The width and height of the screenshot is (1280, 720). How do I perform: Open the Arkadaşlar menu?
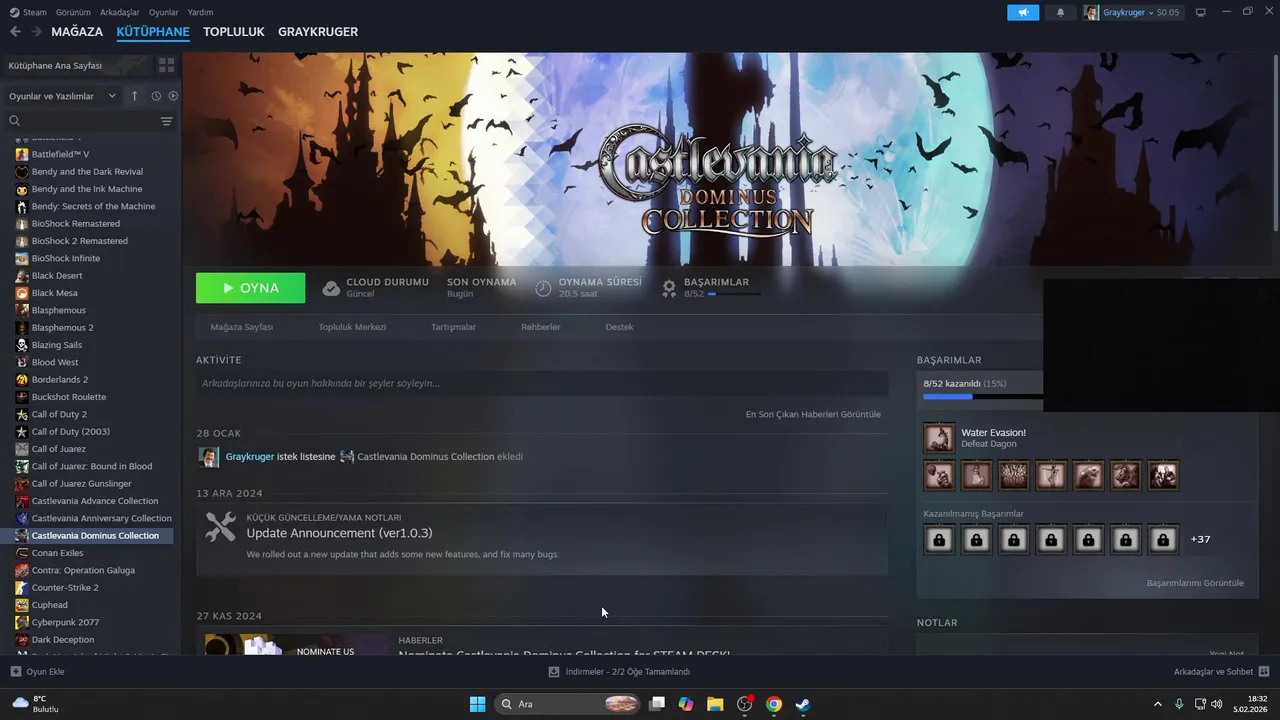pyautogui.click(x=120, y=12)
